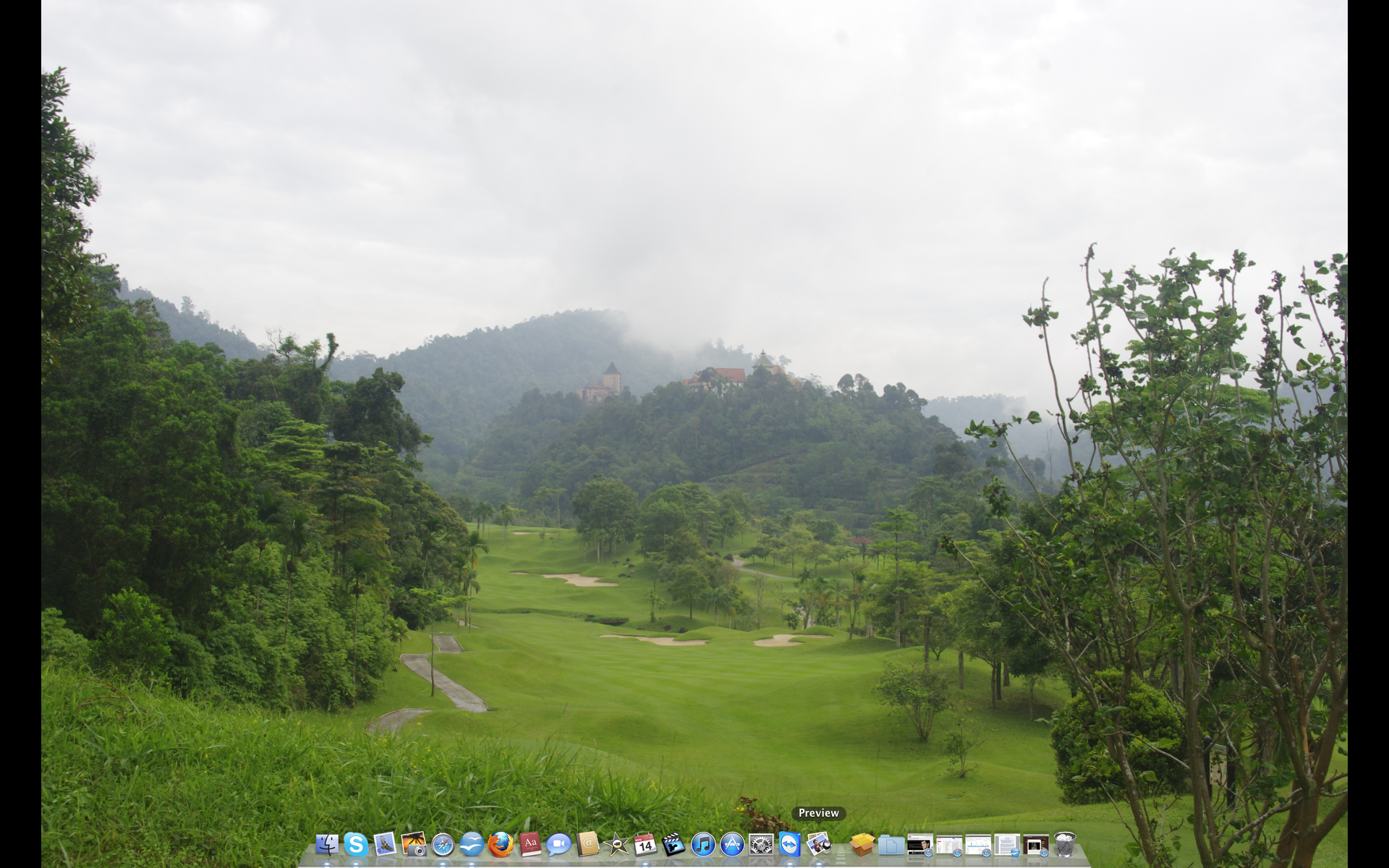
Task: Open OpenOffice seagull icon
Action: [472, 844]
